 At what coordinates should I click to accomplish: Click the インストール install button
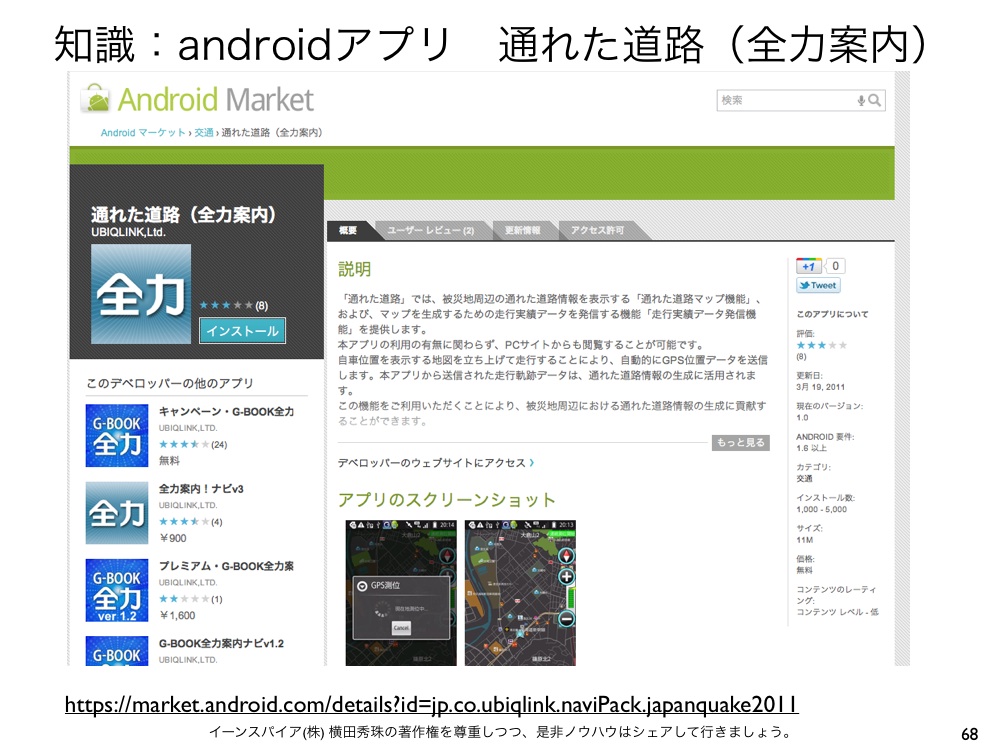[x=242, y=331]
